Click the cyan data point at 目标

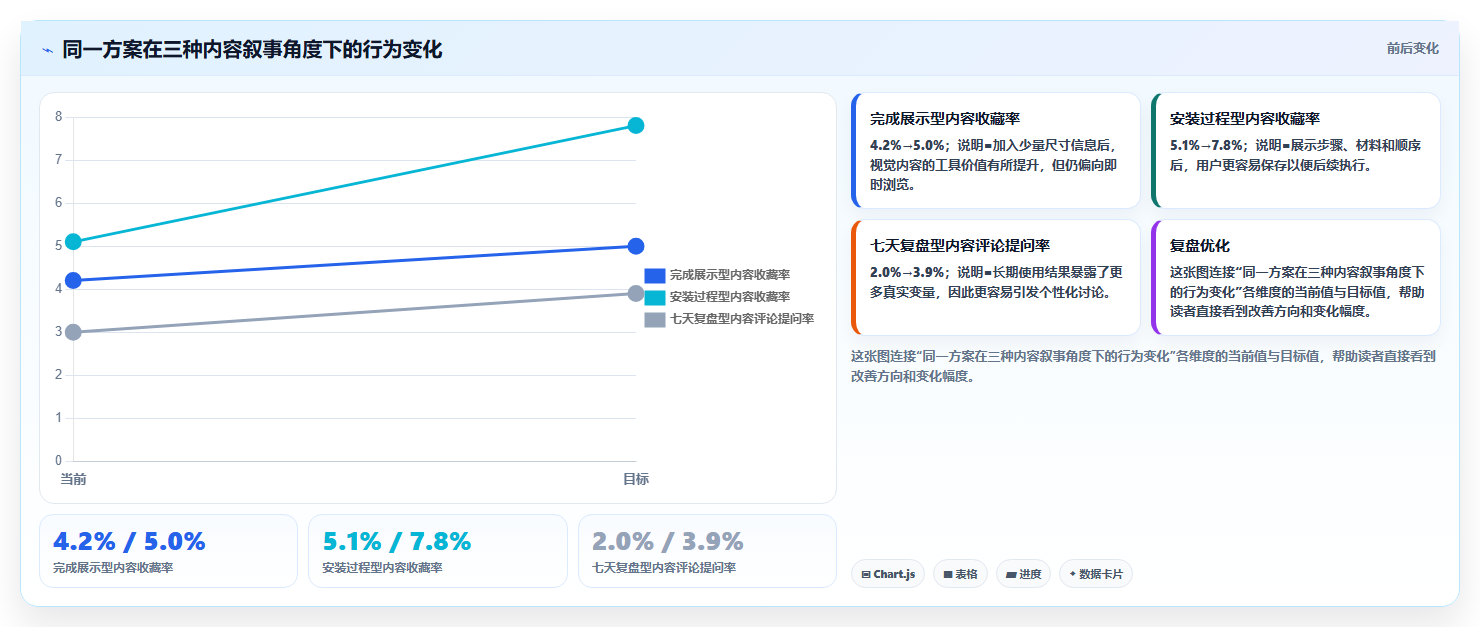(636, 125)
